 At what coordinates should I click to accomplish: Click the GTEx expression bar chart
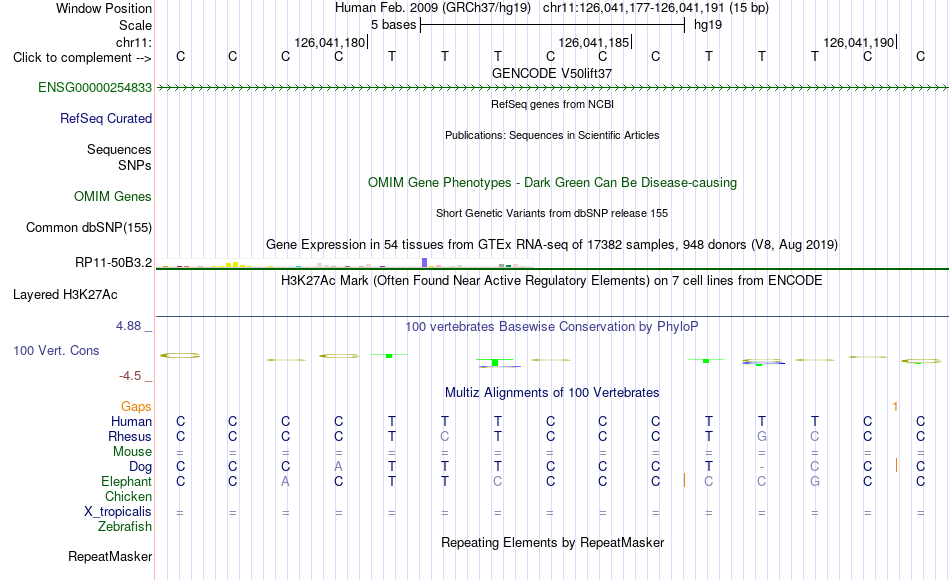(x=344, y=263)
